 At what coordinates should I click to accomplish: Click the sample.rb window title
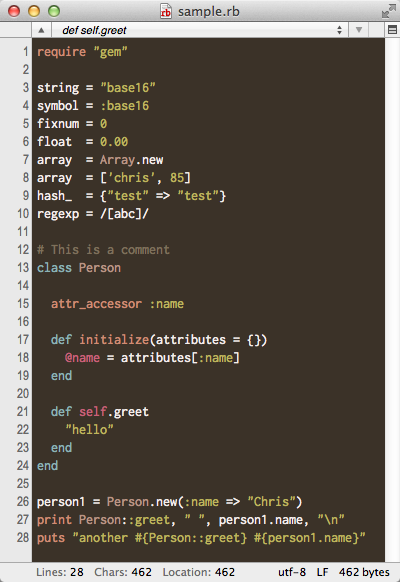pyautogui.click(x=209, y=12)
